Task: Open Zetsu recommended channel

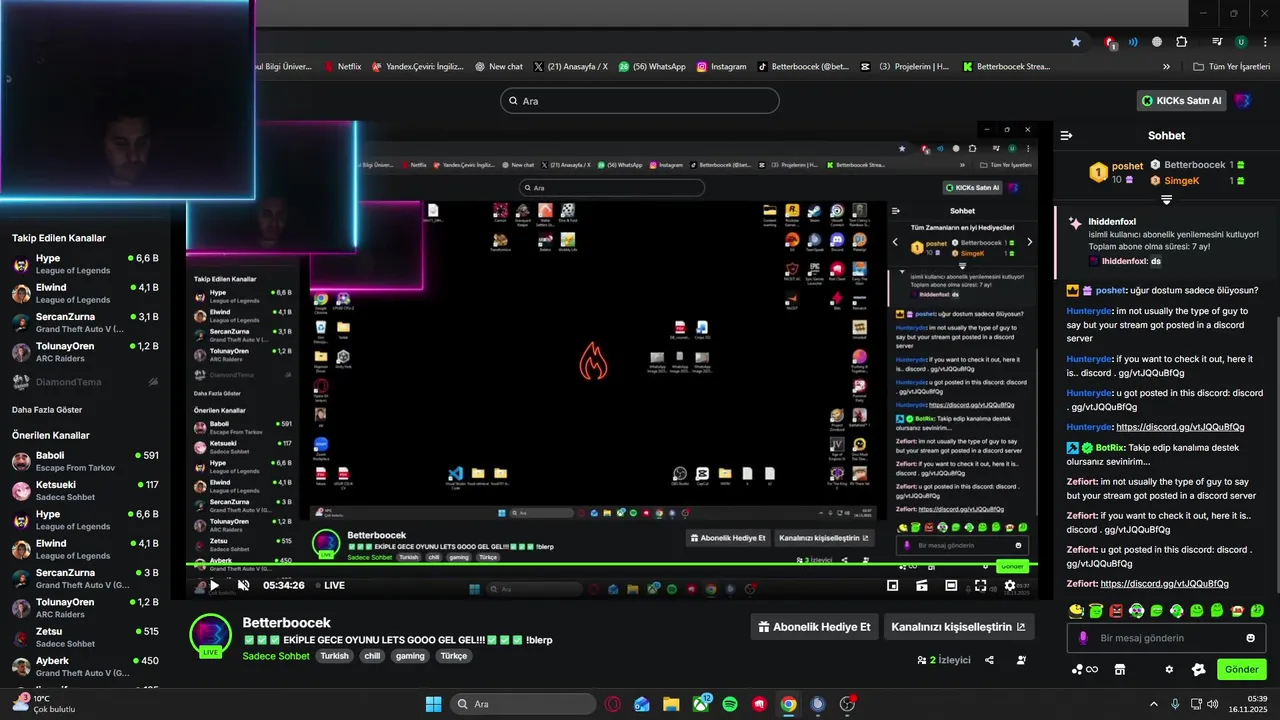Action: (x=85, y=637)
